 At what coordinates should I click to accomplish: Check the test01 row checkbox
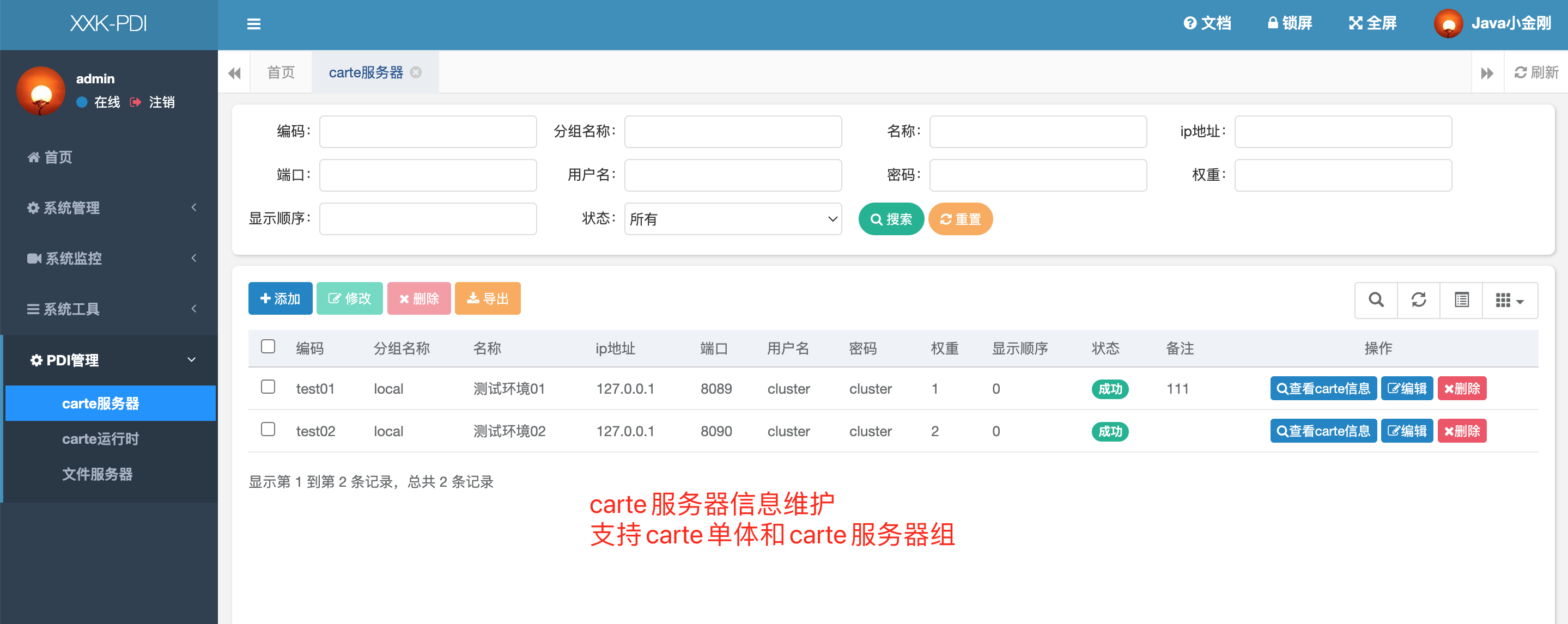click(268, 388)
